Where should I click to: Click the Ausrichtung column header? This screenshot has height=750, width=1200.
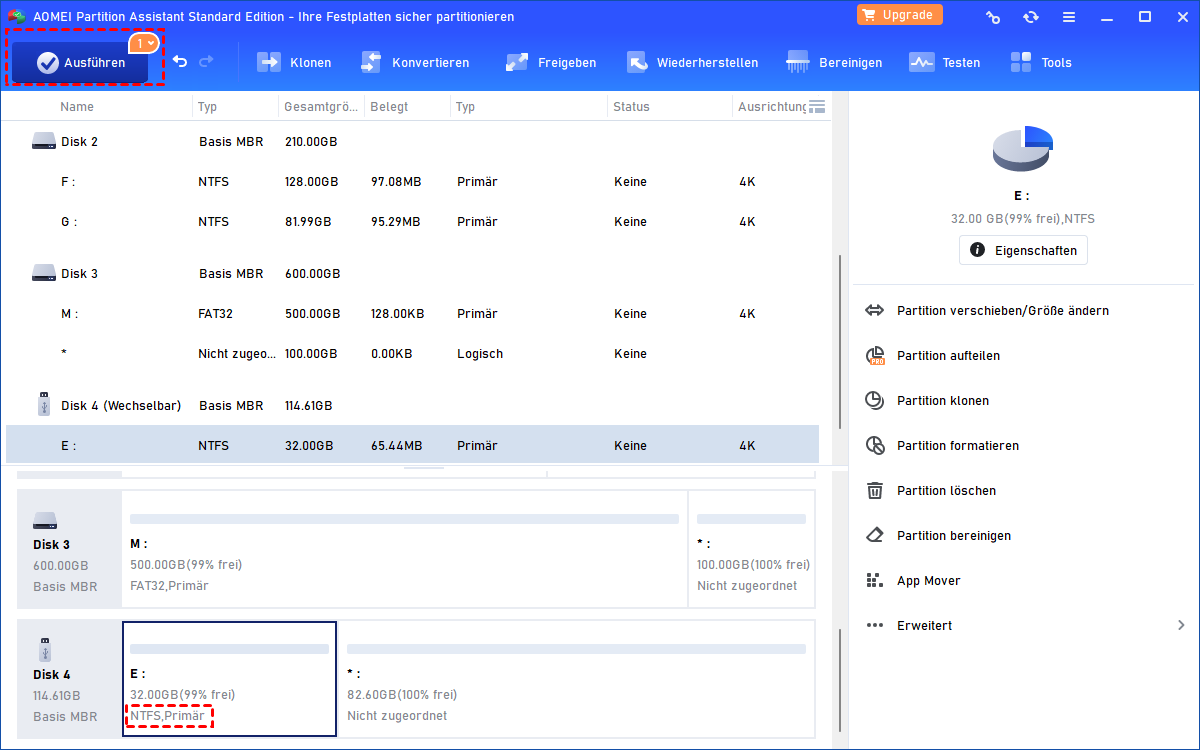pos(771,106)
